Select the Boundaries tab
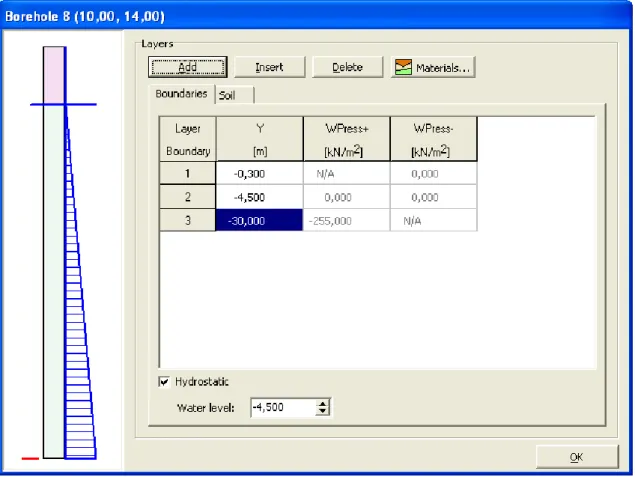This screenshot has width=635, height=477. click(x=181, y=94)
